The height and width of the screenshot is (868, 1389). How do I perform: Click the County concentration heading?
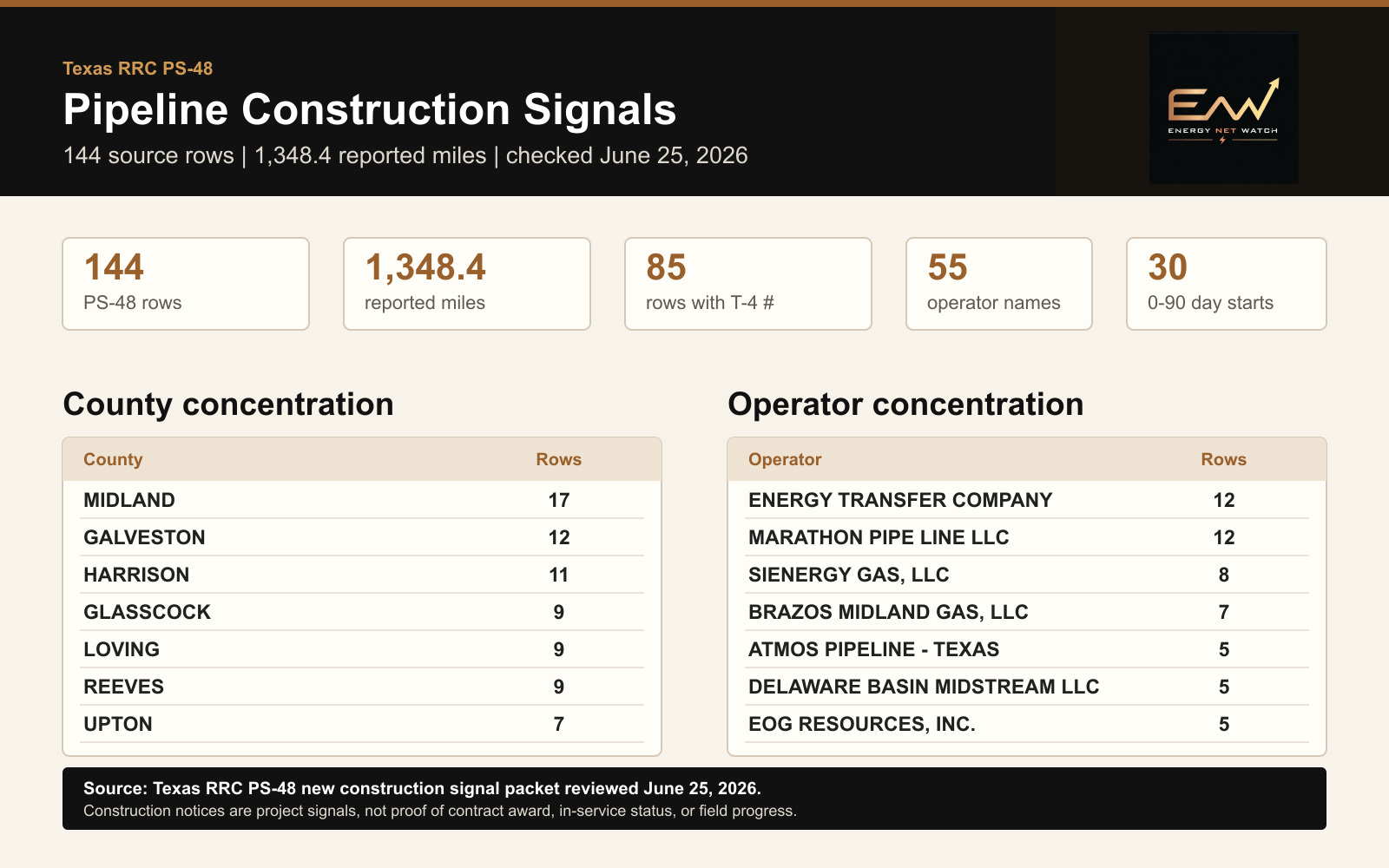[228, 404]
